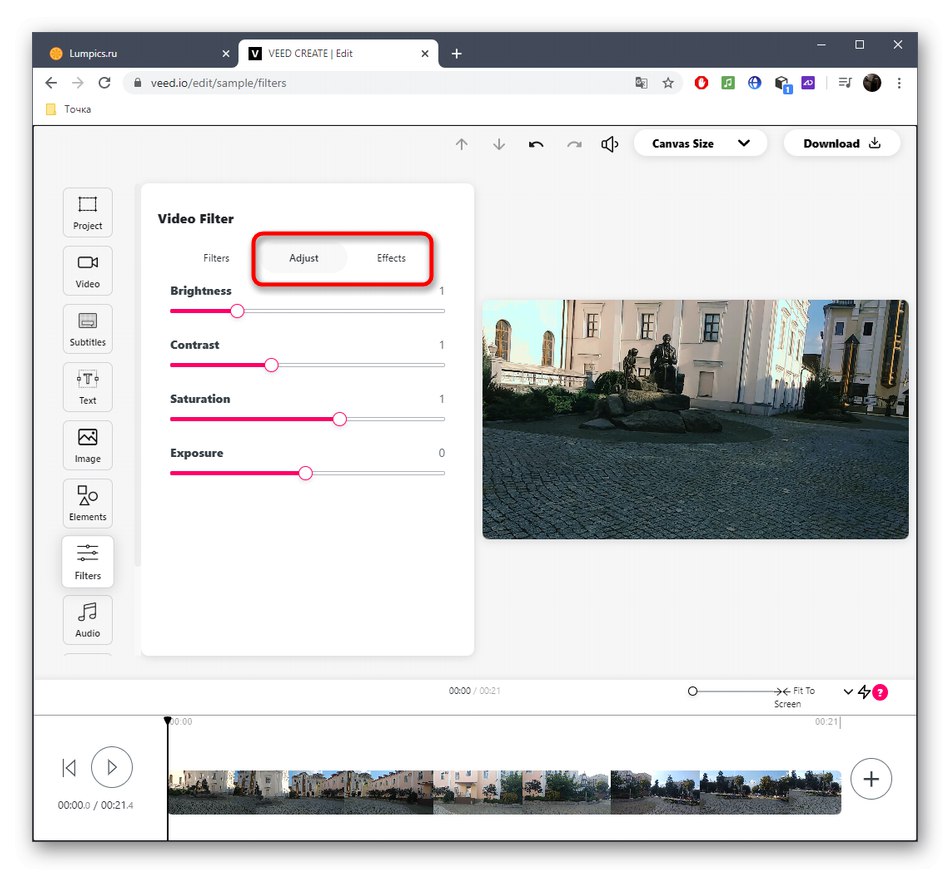Go back in browser history
950x874 pixels.
point(51,82)
